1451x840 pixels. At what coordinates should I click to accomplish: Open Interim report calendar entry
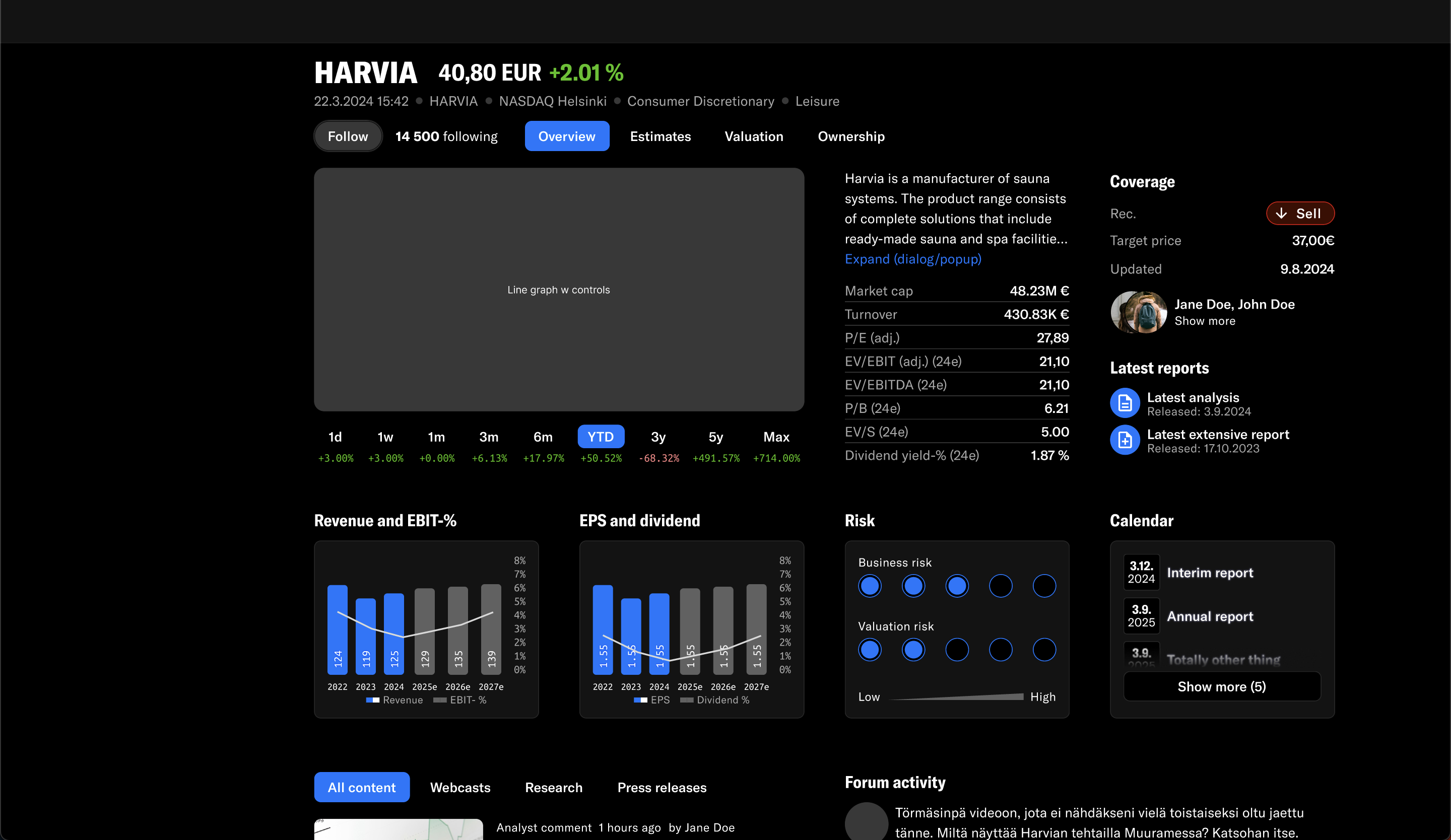tap(1210, 573)
